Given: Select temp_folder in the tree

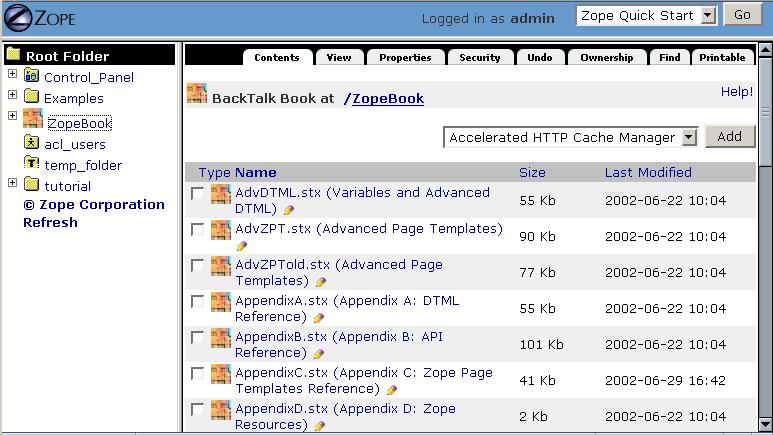Looking at the screenshot, I should pos(83,165).
